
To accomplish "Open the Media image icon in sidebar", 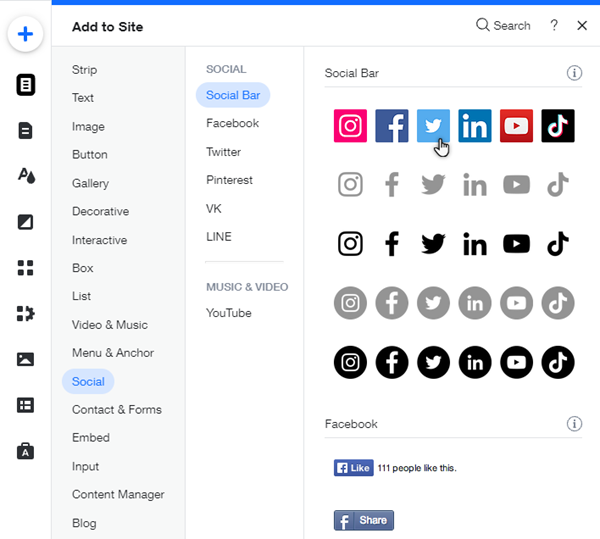I will coord(25,359).
